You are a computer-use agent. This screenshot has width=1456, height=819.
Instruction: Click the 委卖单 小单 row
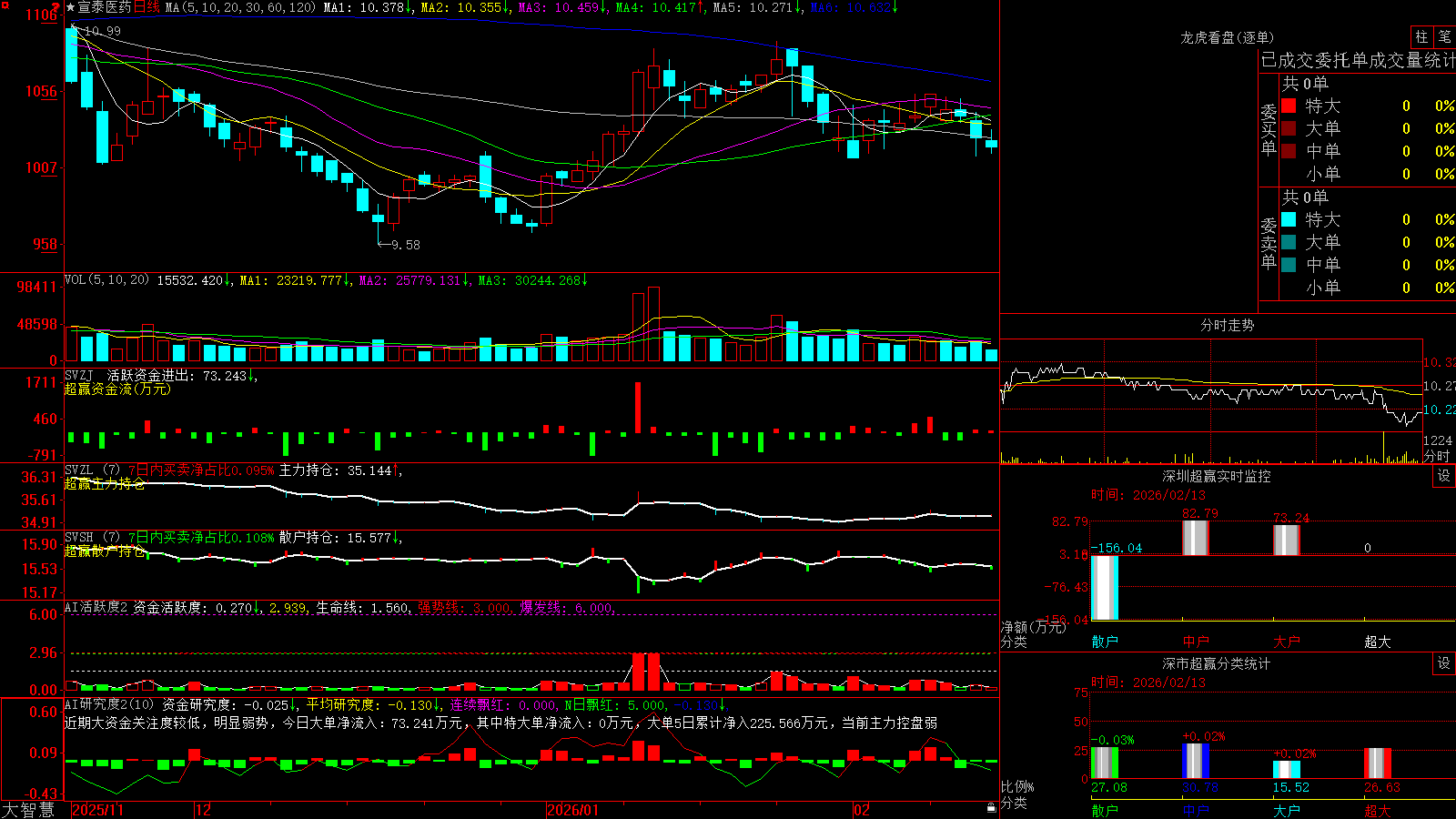[x=1369, y=288]
